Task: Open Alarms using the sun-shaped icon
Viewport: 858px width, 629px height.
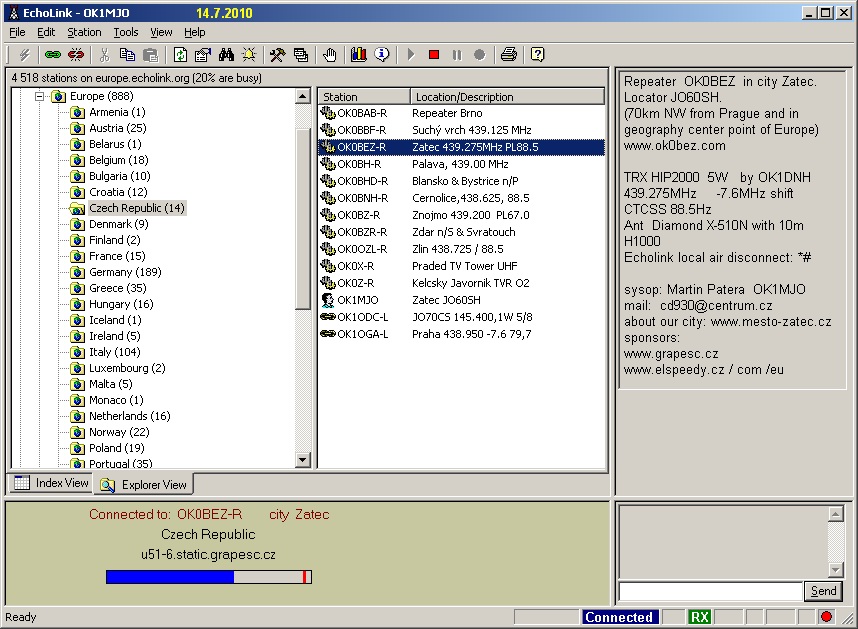Action: tap(249, 55)
